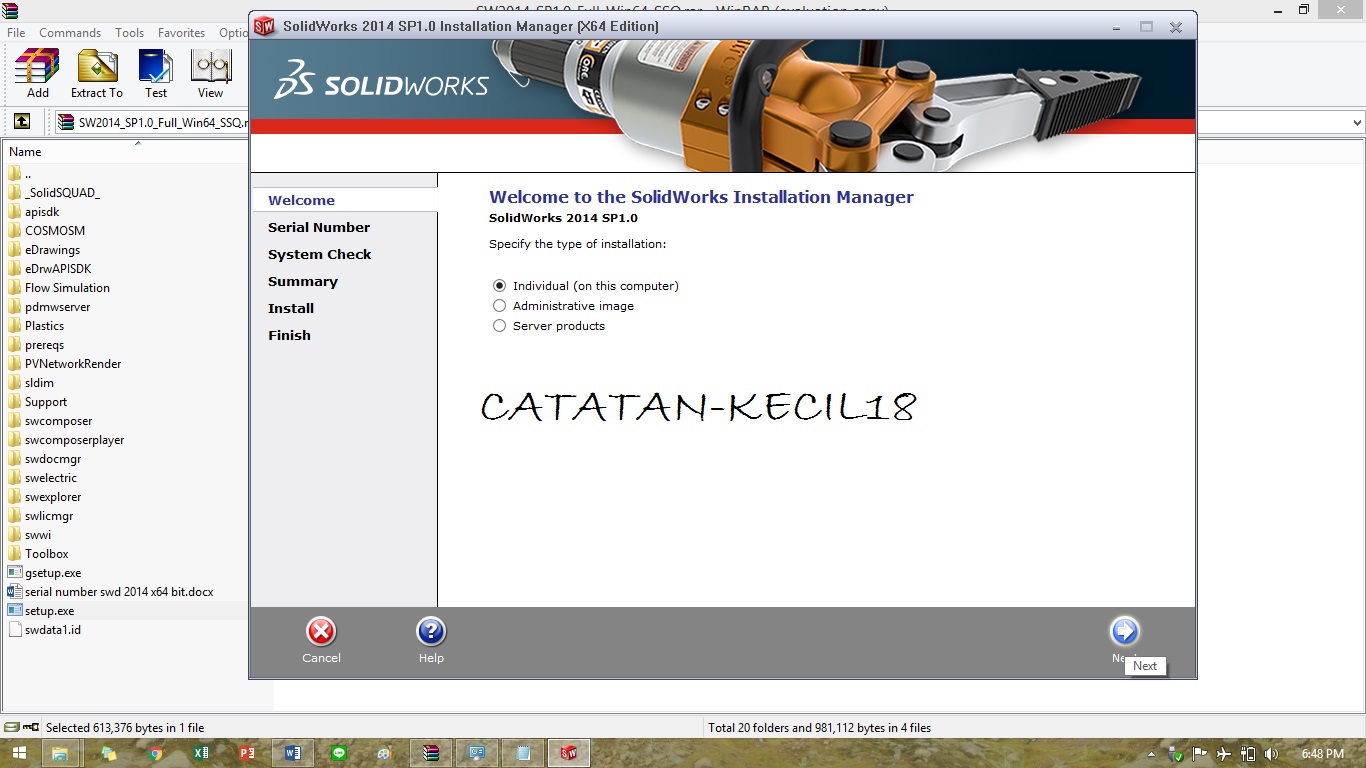Open Excel from the taskbar
This screenshot has width=1366, height=768.
(200, 753)
